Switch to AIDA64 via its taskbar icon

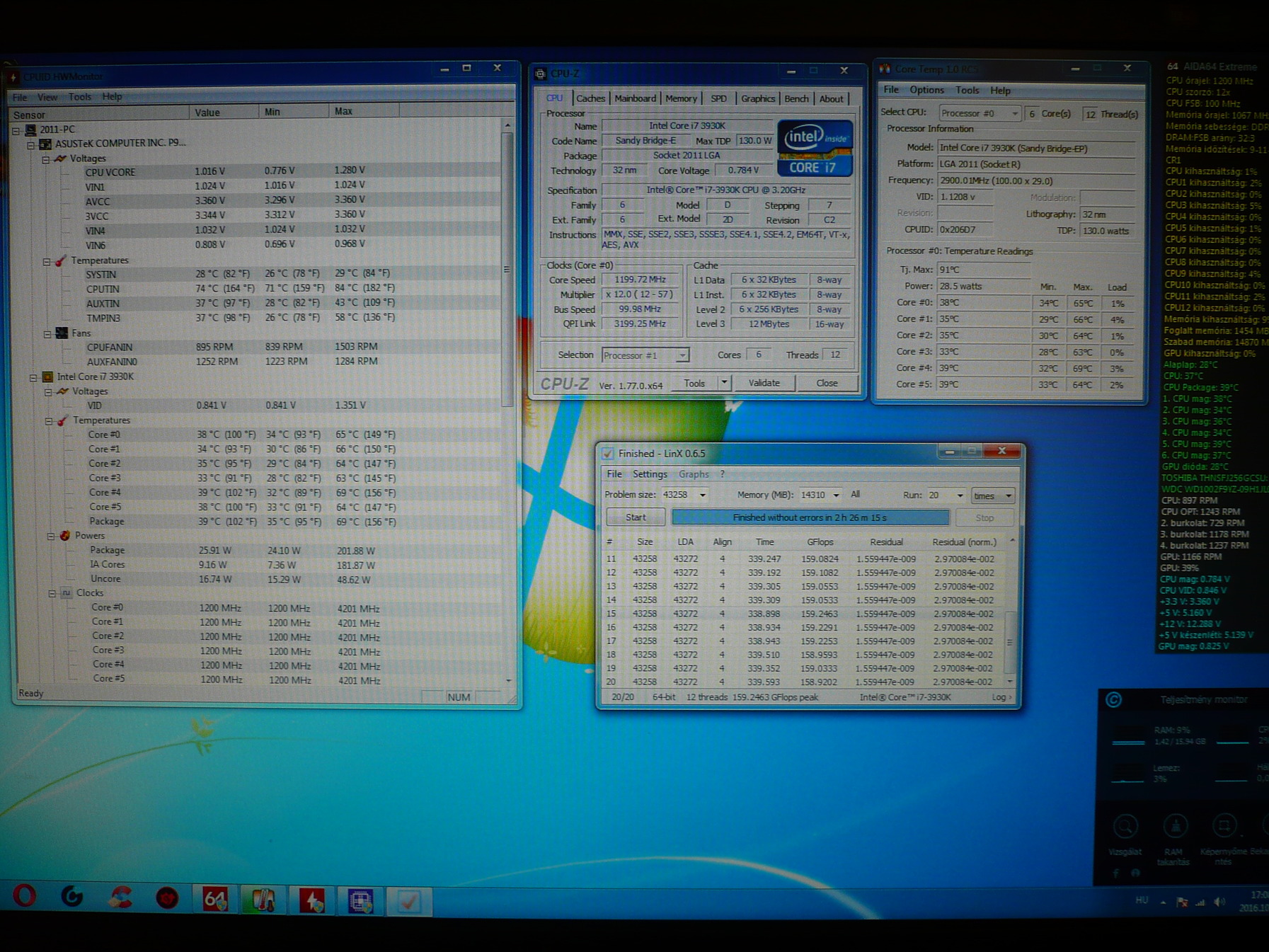pos(215,900)
